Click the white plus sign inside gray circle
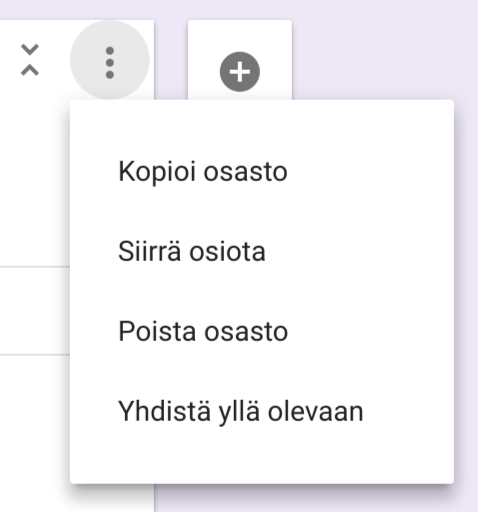The height and width of the screenshot is (512, 478). point(240,72)
